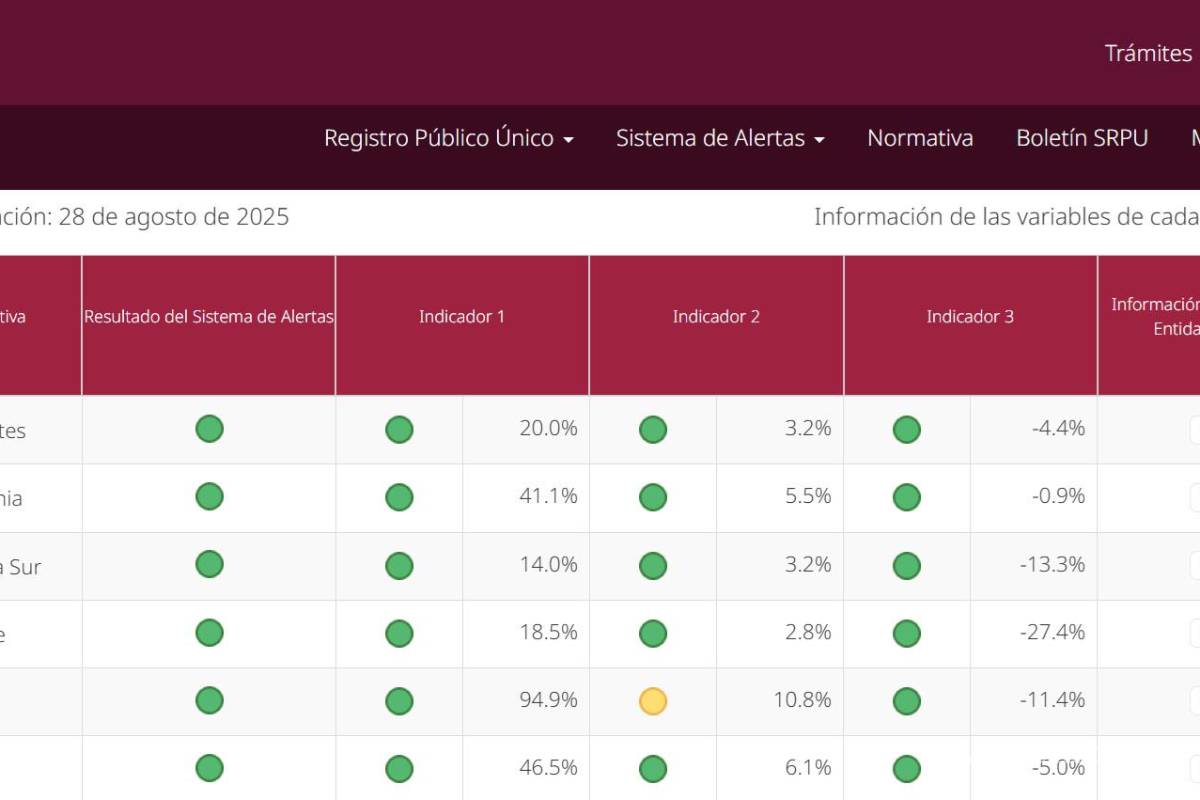This screenshot has height=800, width=1200.
Task: Click 'Información de las variables' link
Action: pyautogui.click(x=1000, y=216)
